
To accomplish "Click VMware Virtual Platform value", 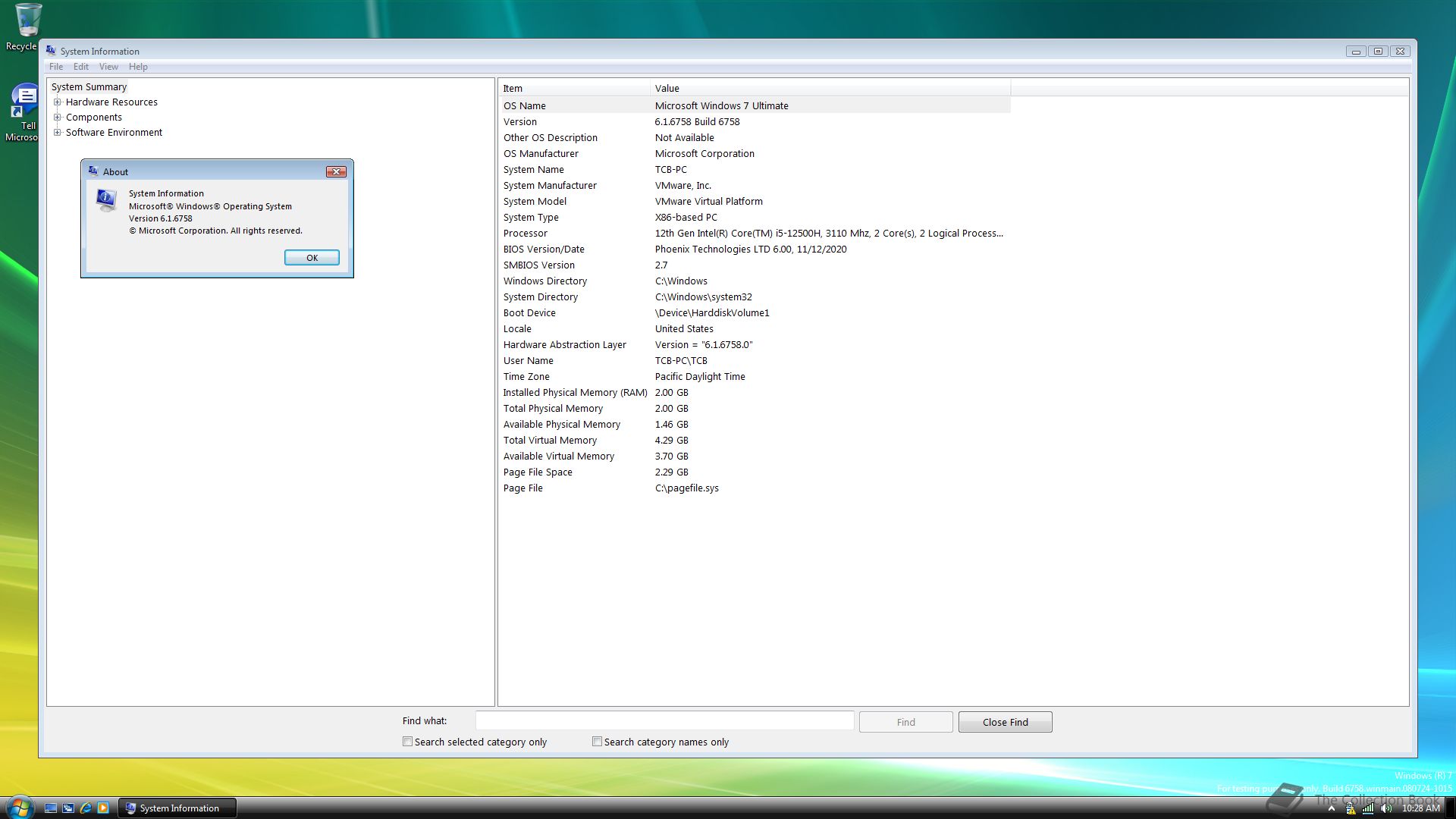I will point(709,202).
